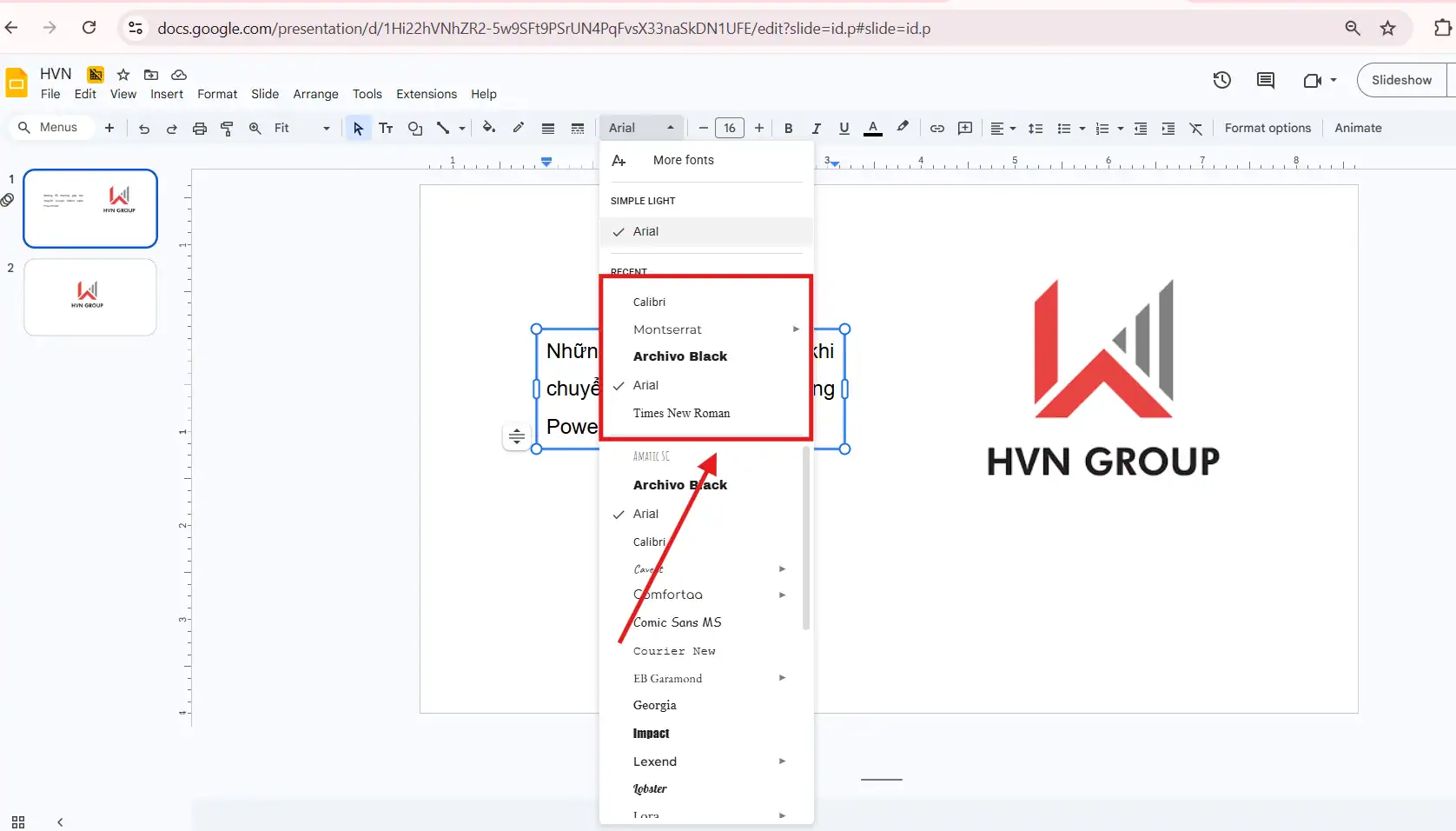Open the text color picker
This screenshot has width=1456, height=831.
point(872,128)
